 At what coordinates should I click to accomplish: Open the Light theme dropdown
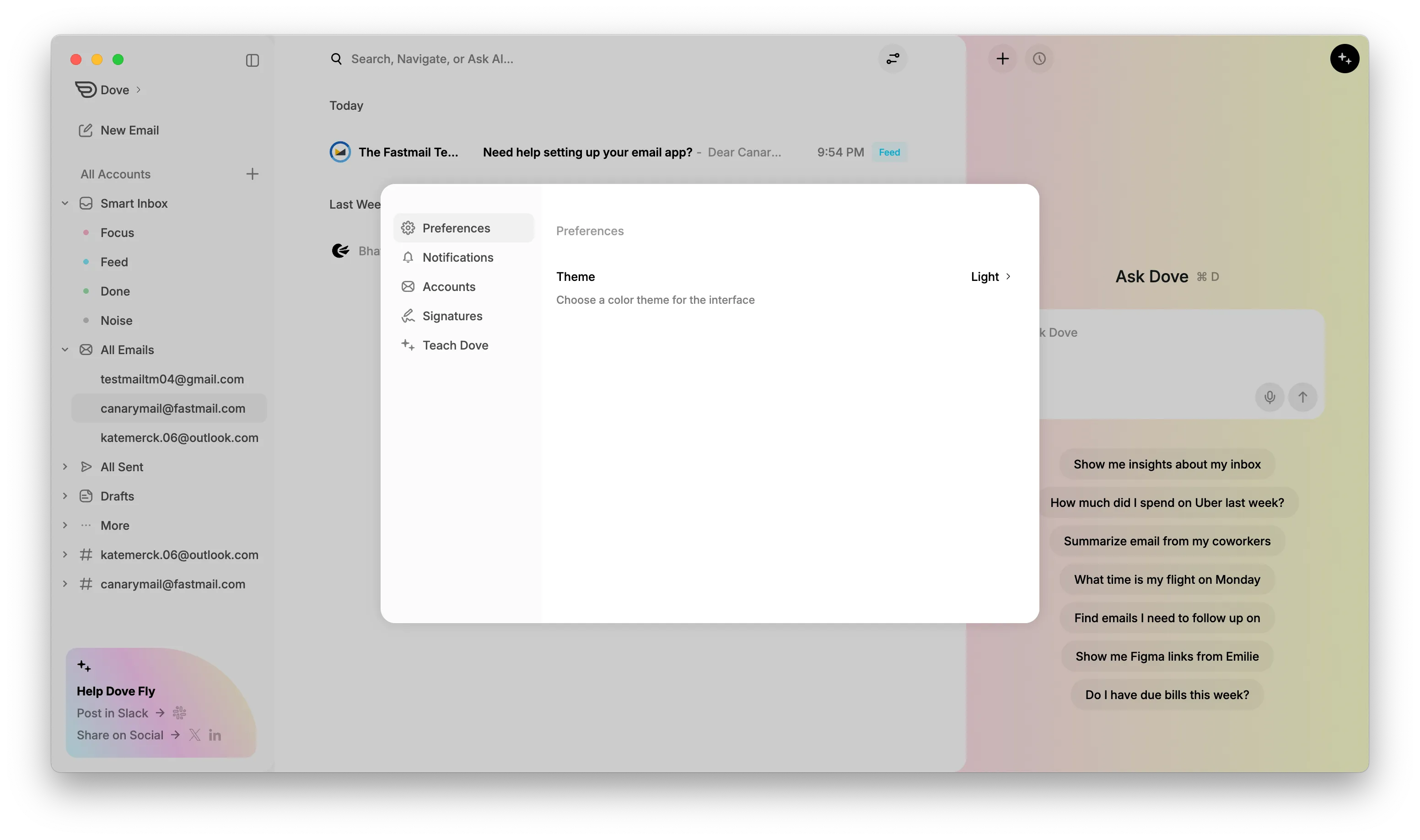[x=990, y=277]
